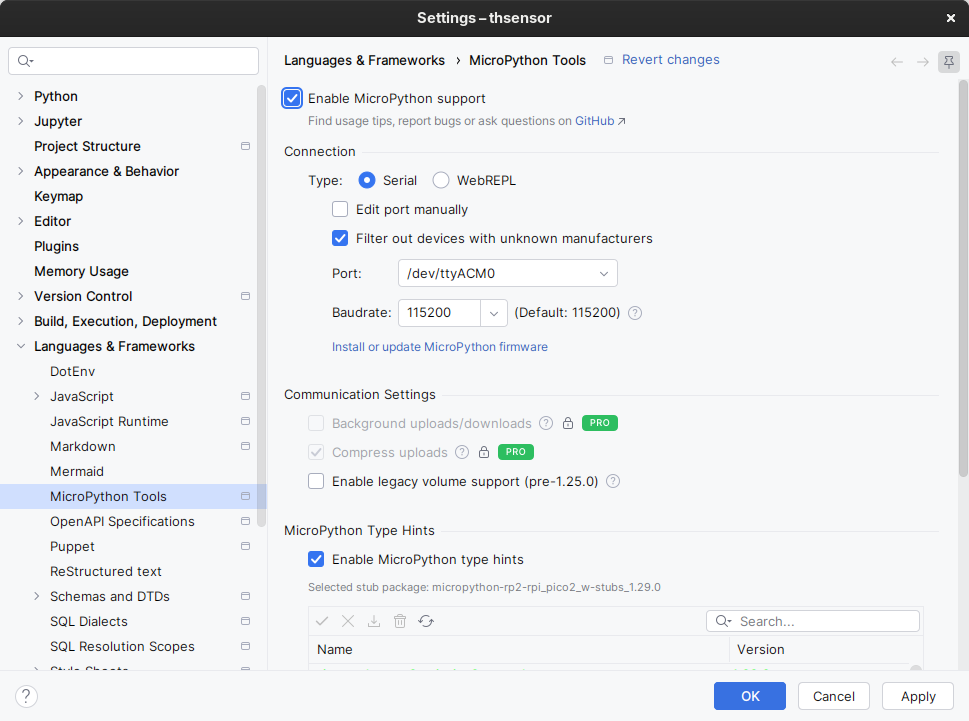Open the help question mark button
Image resolution: width=969 pixels, height=721 pixels.
(26, 696)
